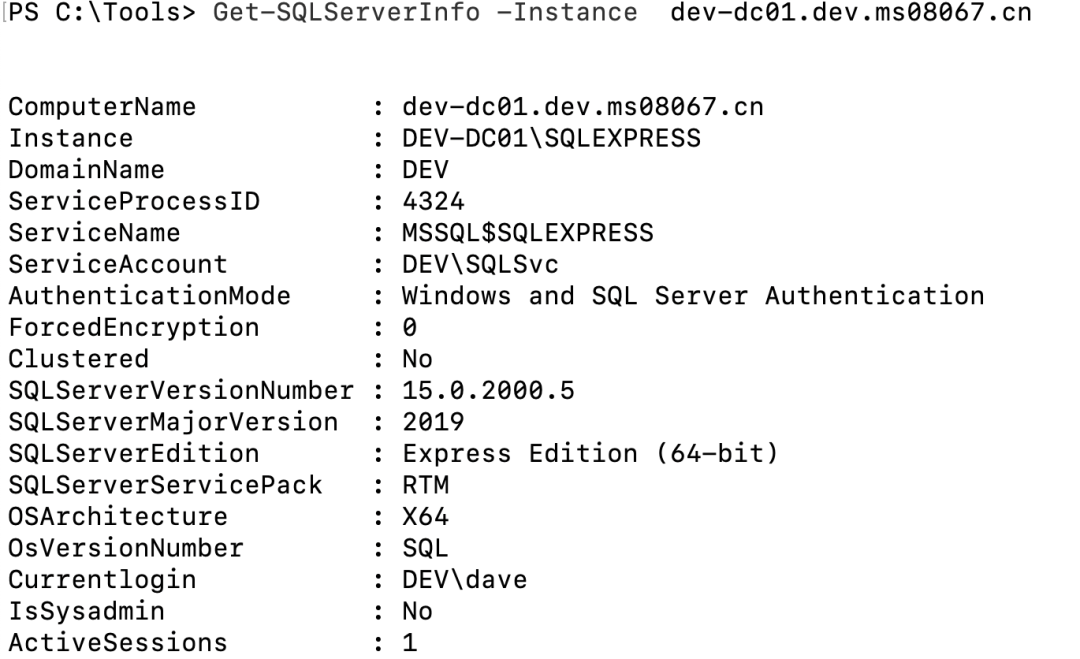Click the SQLServerEdition label
1080x659 pixels.
[134, 454]
